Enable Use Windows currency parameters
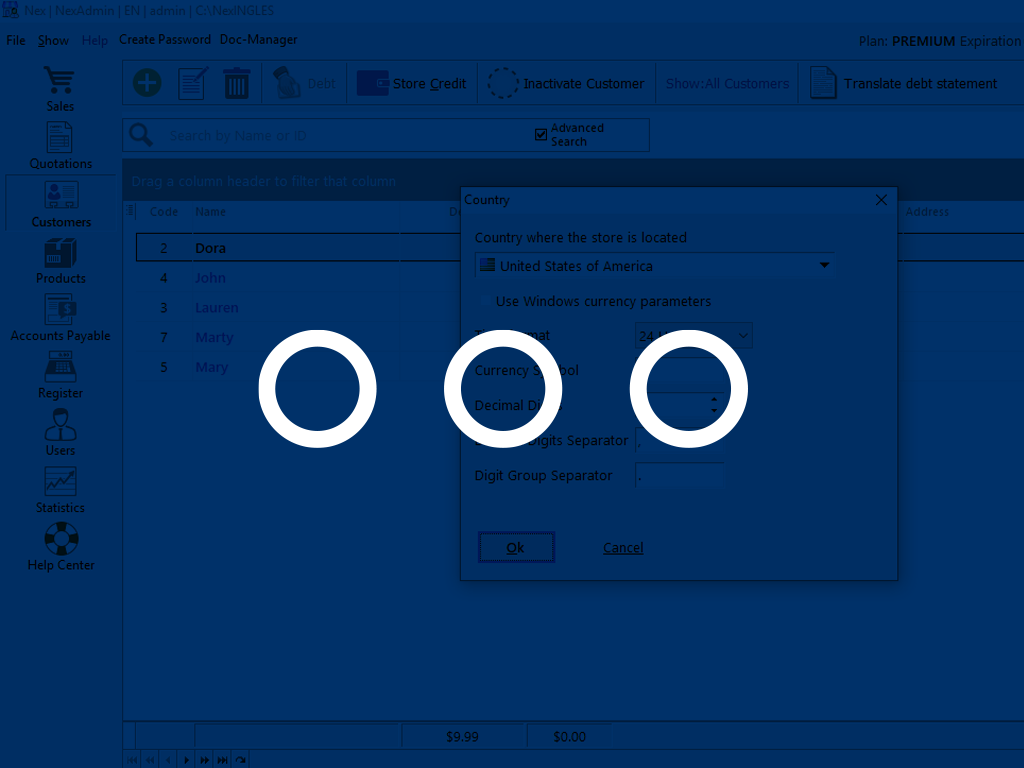Screen dimensions: 1024x768 tap(486, 301)
